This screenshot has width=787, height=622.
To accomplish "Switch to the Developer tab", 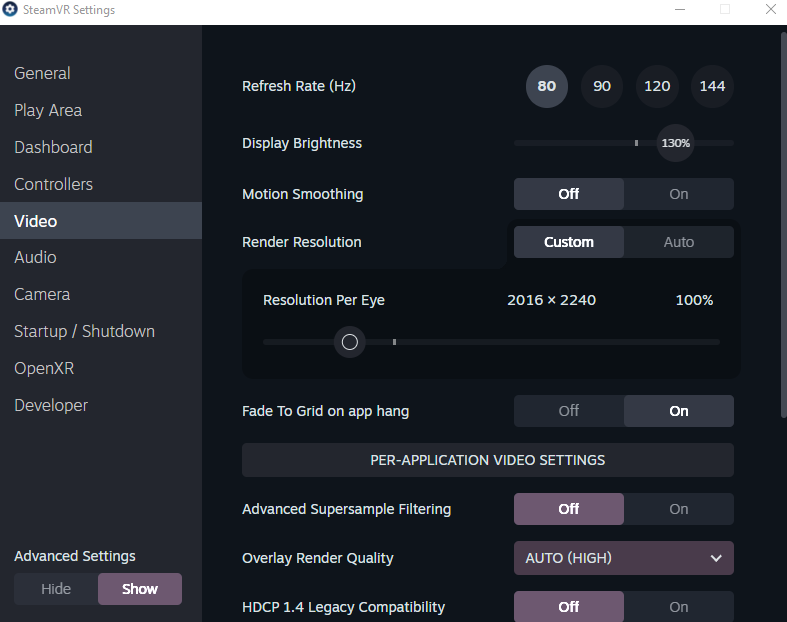I will pos(51,406).
